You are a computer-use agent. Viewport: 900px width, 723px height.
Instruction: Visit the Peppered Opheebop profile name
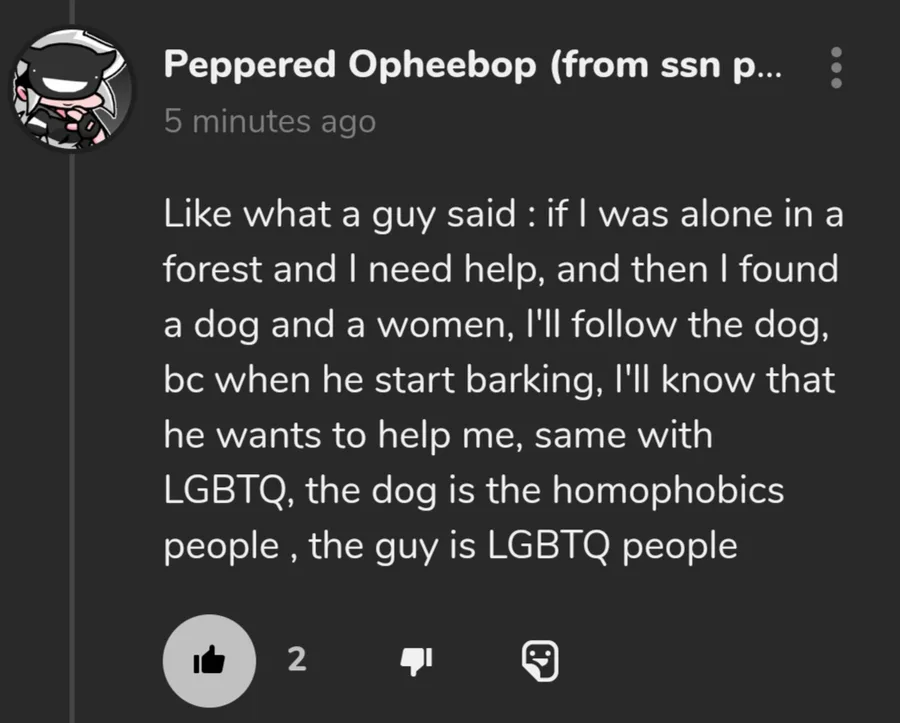348,66
